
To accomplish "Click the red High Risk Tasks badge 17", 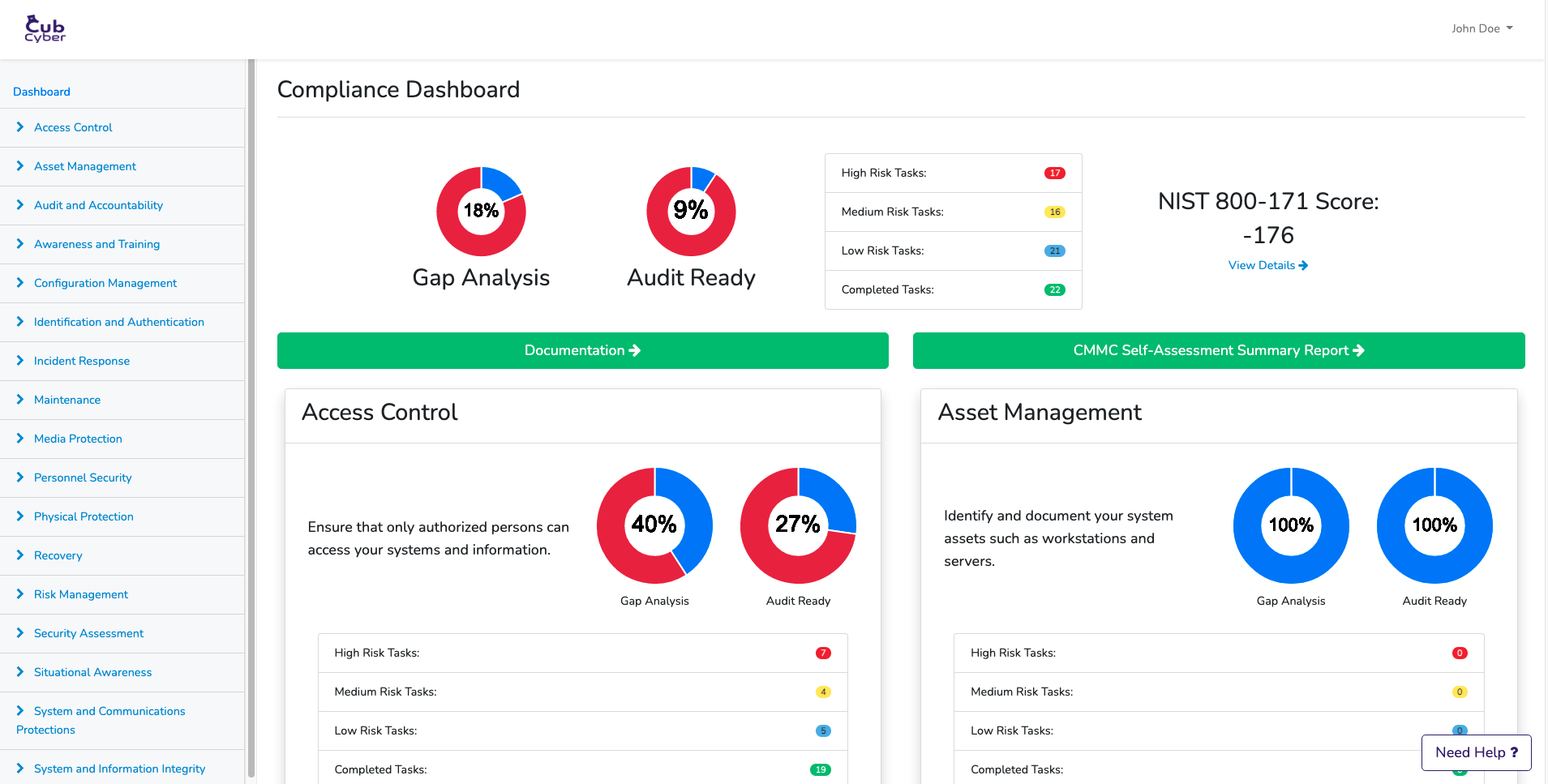I will [x=1054, y=173].
